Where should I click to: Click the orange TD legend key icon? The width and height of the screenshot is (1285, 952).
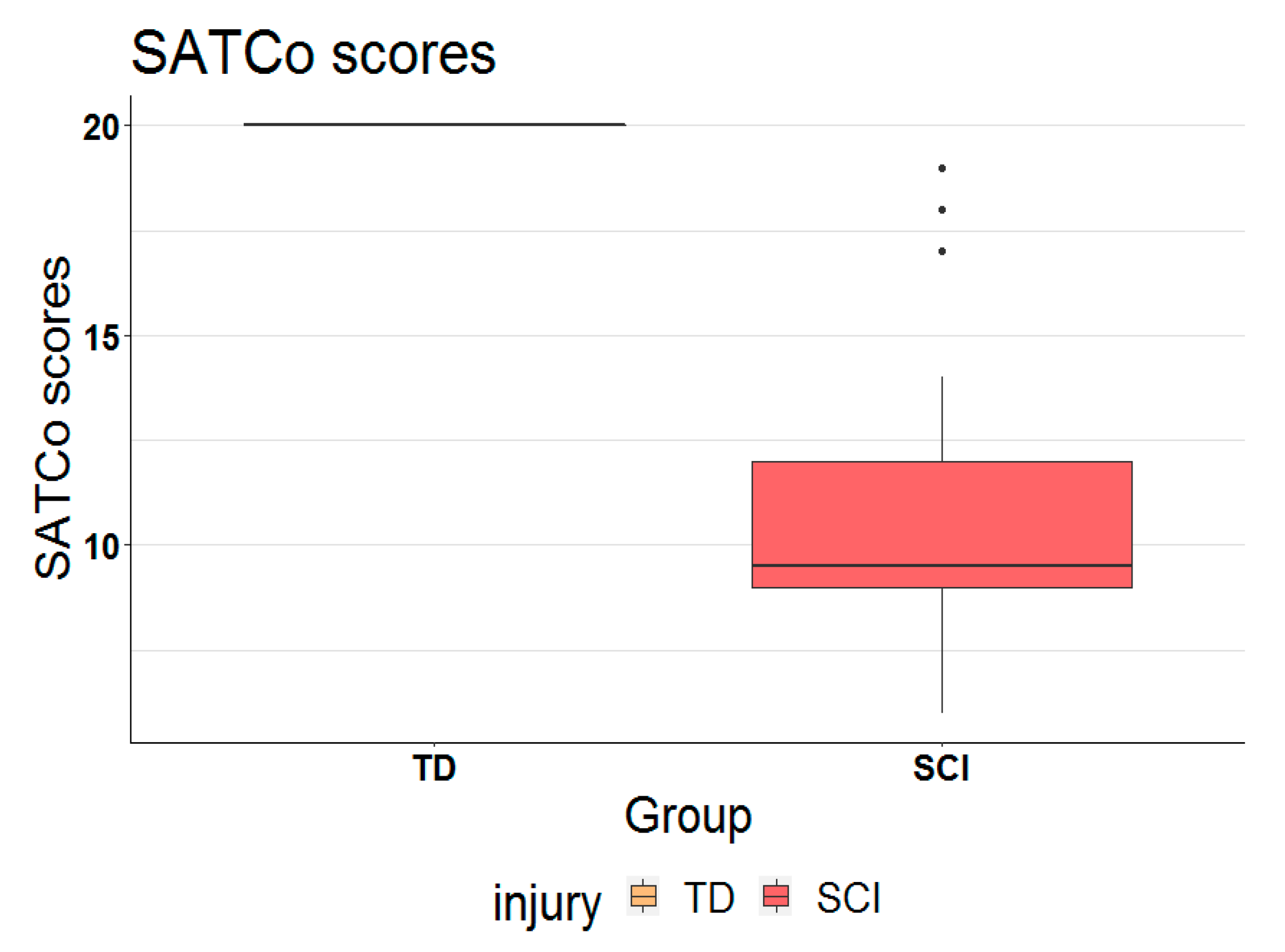pyautogui.click(x=643, y=897)
